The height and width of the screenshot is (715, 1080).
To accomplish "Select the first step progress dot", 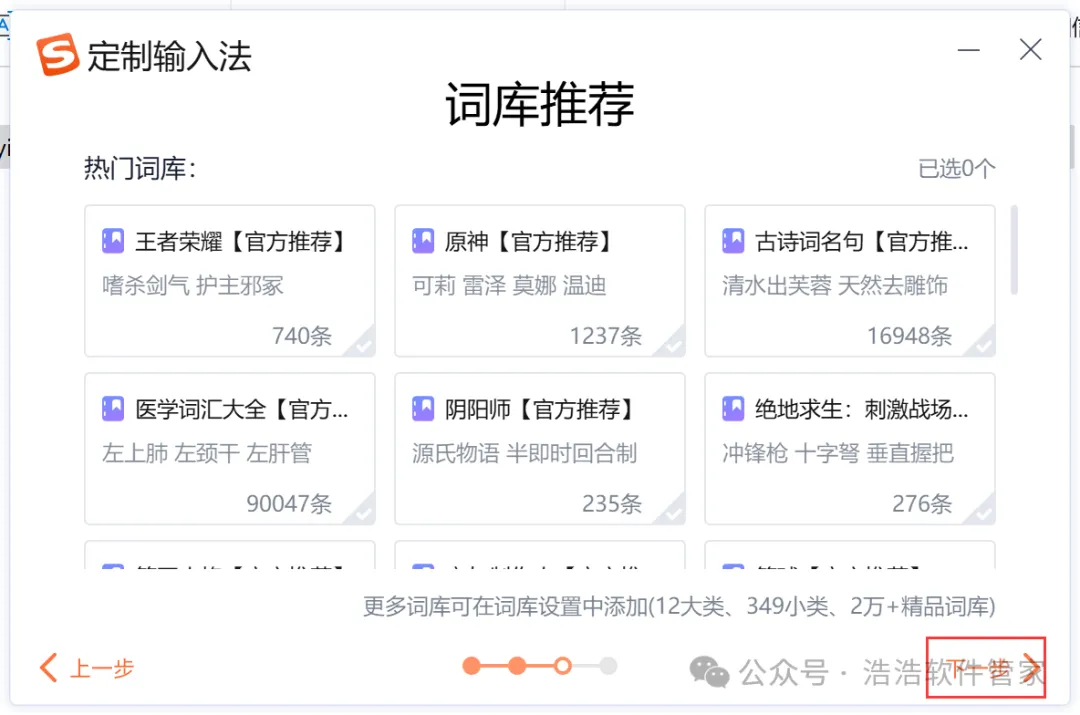I will [x=472, y=666].
